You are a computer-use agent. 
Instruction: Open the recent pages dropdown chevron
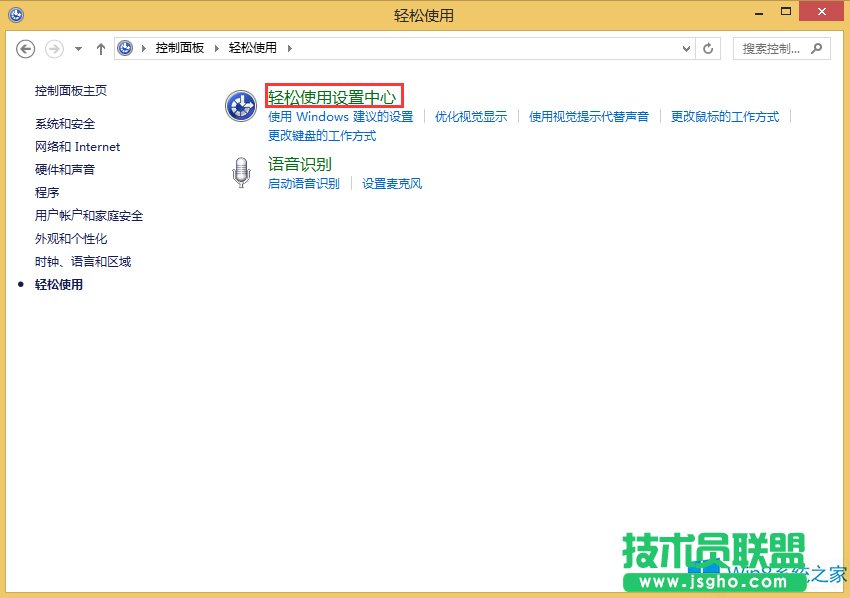pos(76,48)
